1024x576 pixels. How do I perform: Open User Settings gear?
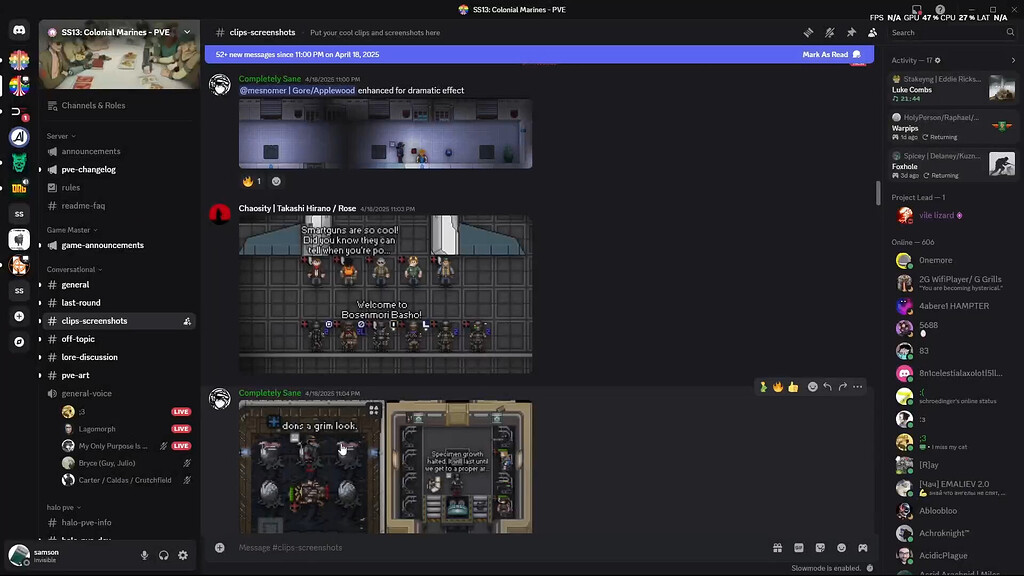[x=182, y=556]
